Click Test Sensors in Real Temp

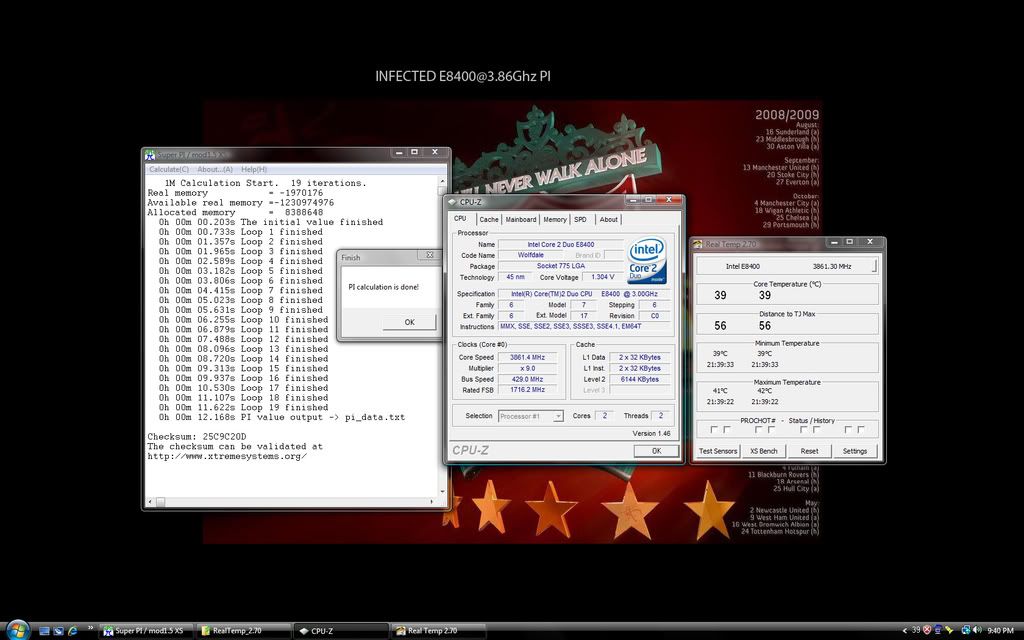[x=718, y=451]
